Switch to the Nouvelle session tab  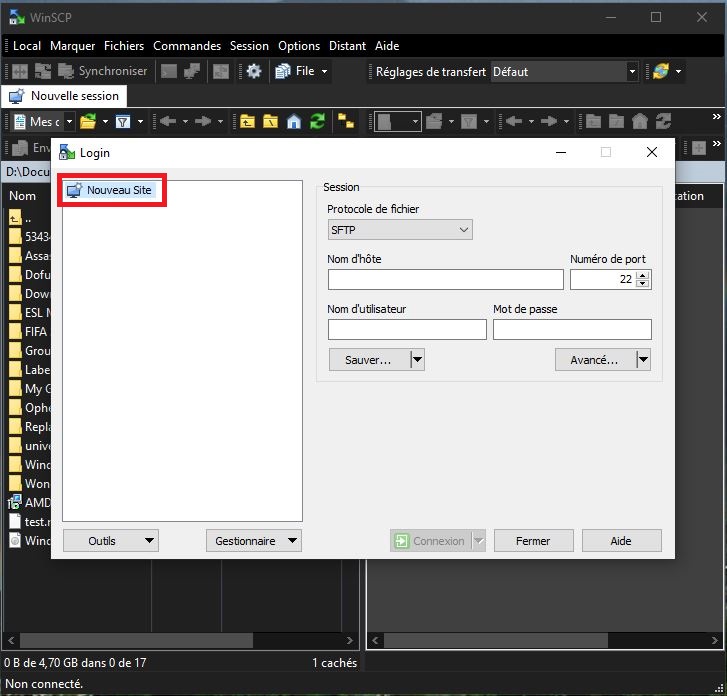pos(64,96)
